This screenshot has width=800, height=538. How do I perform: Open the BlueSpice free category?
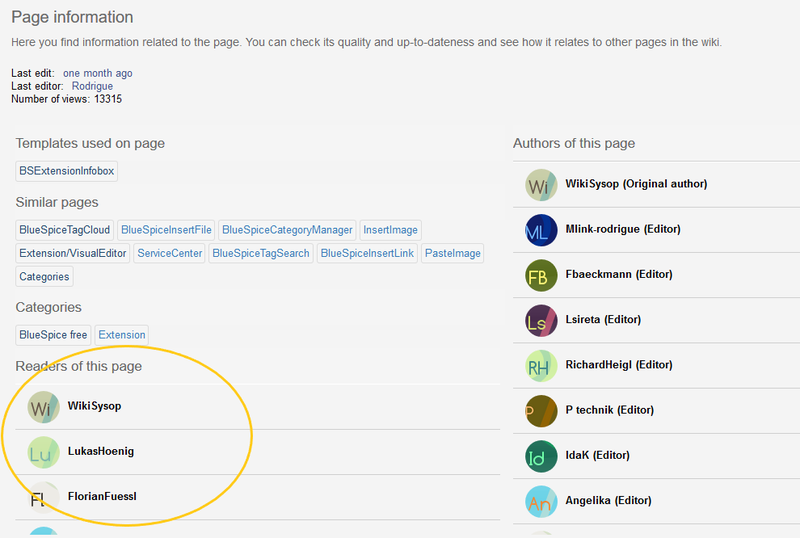click(53, 335)
